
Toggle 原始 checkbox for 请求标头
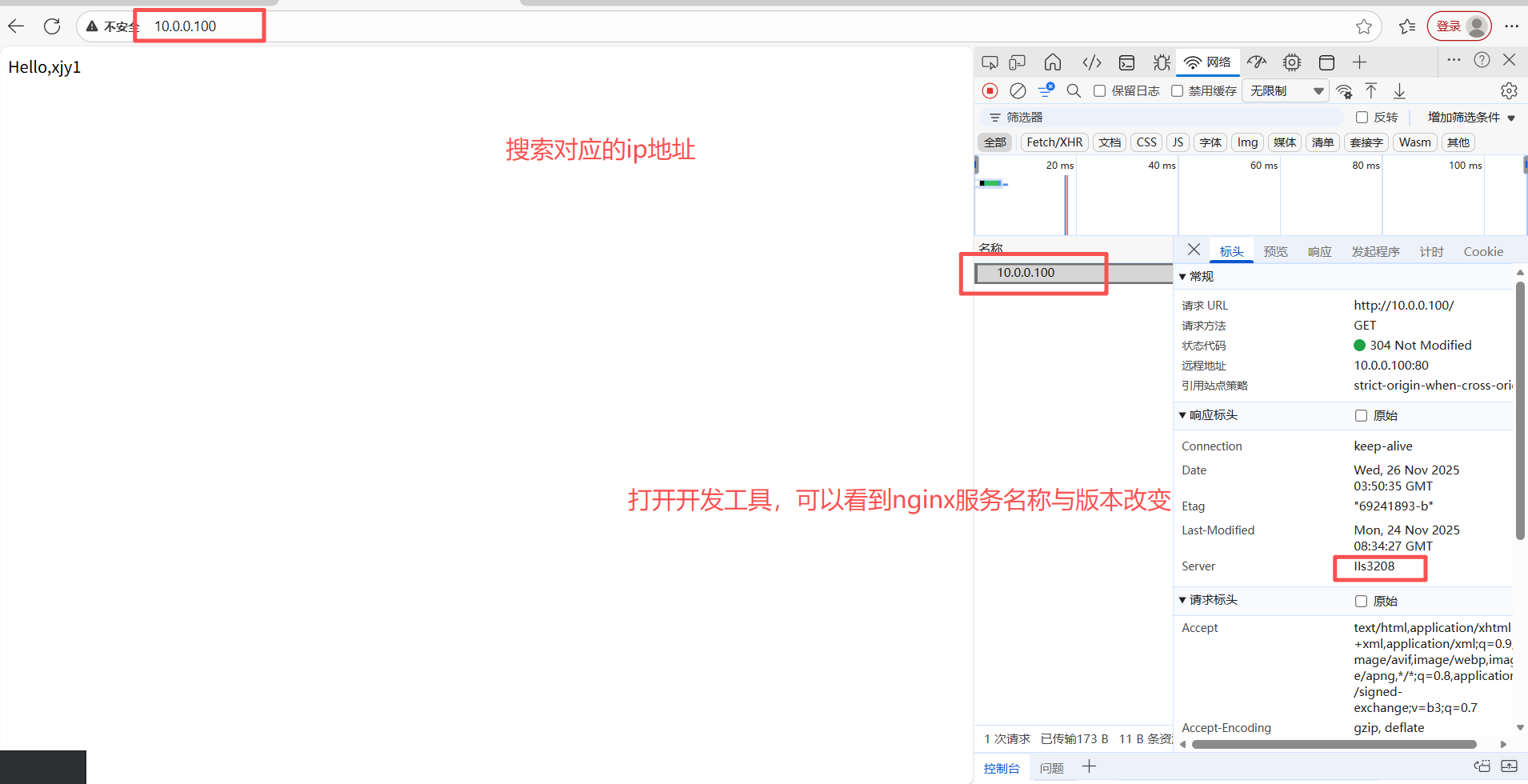click(x=1361, y=602)
